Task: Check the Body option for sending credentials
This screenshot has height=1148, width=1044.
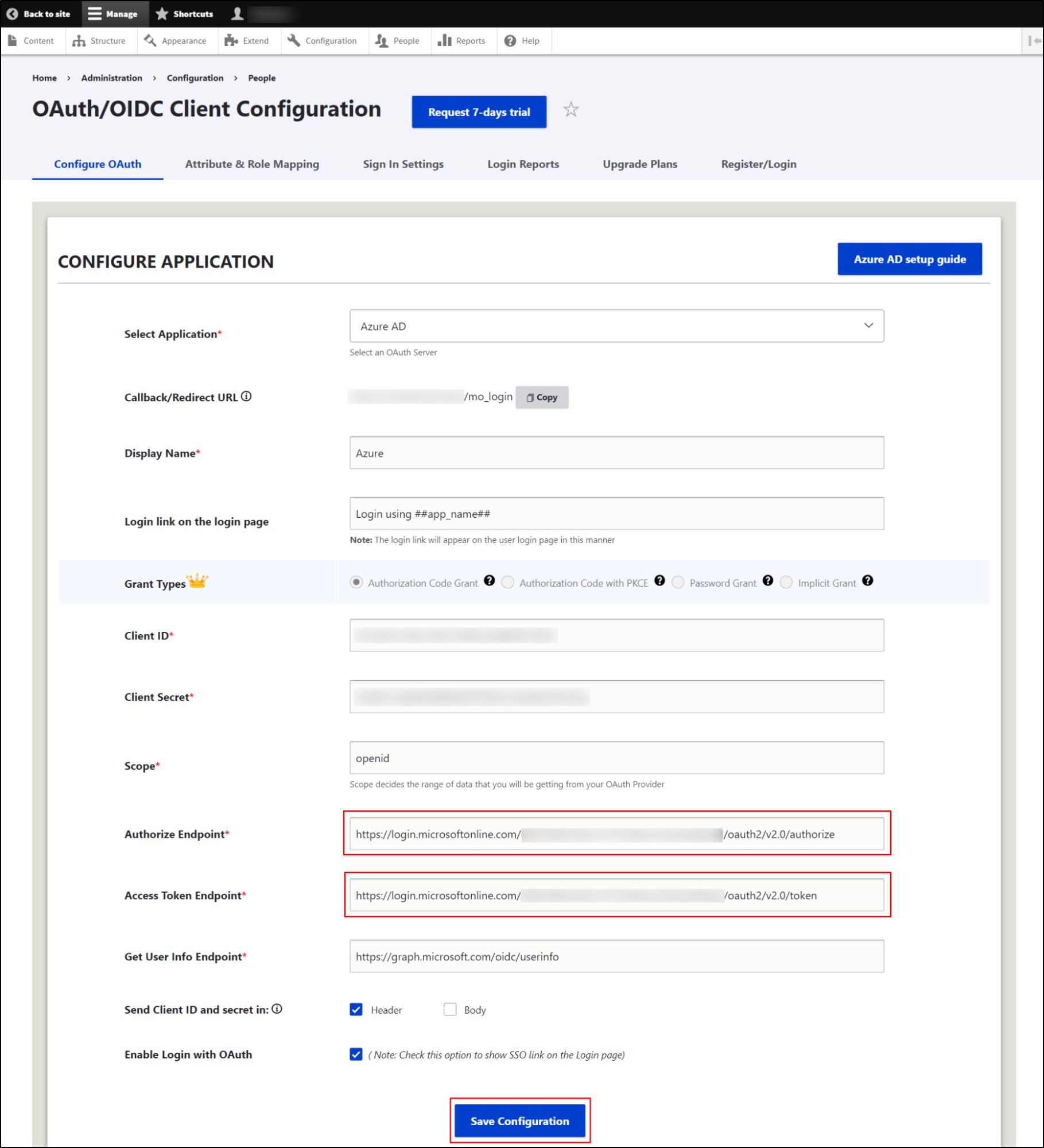Action: (451, 1010)
